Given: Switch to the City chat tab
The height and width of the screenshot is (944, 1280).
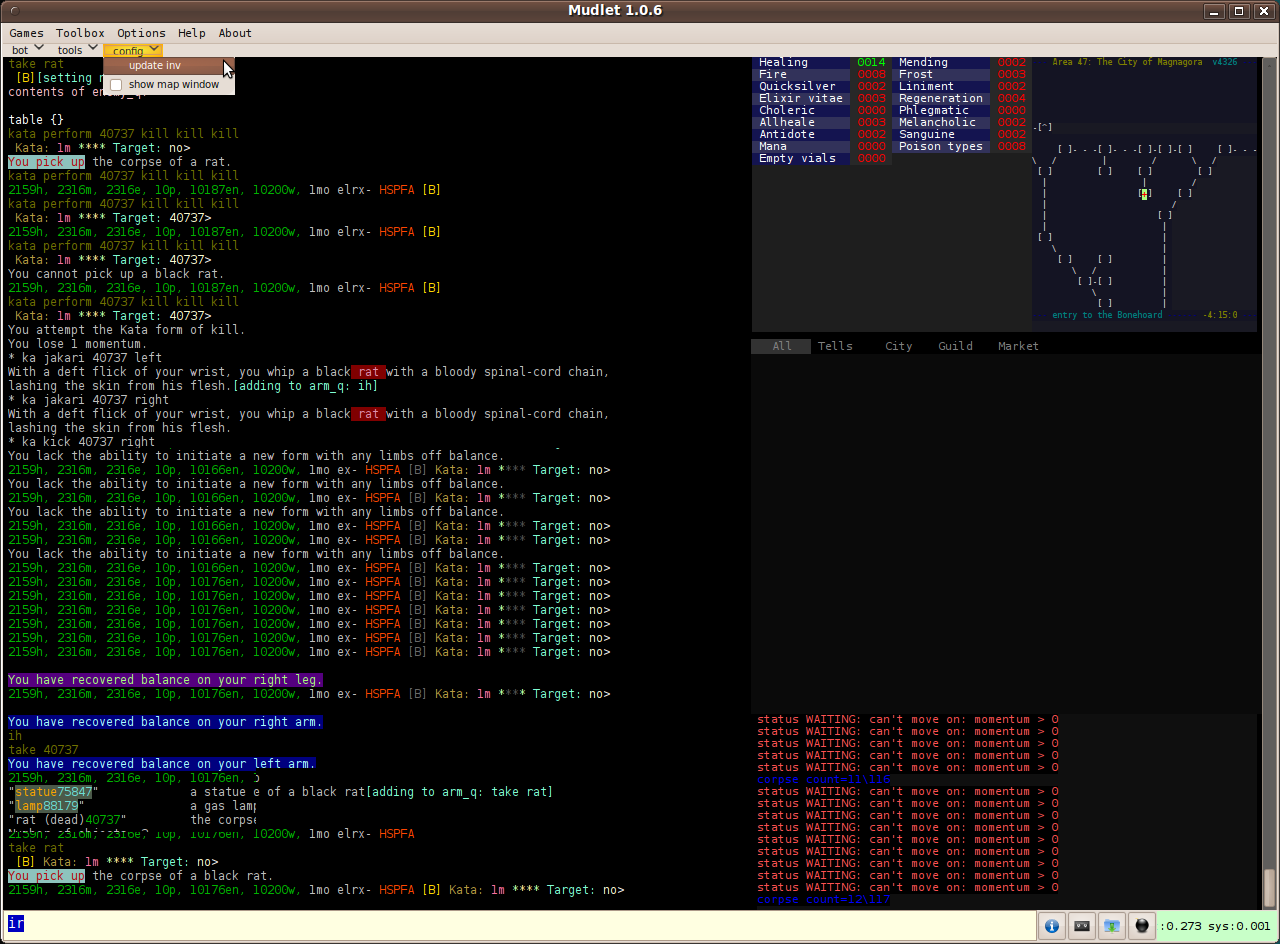Looking at the screenshot, I should click(898, 346).
